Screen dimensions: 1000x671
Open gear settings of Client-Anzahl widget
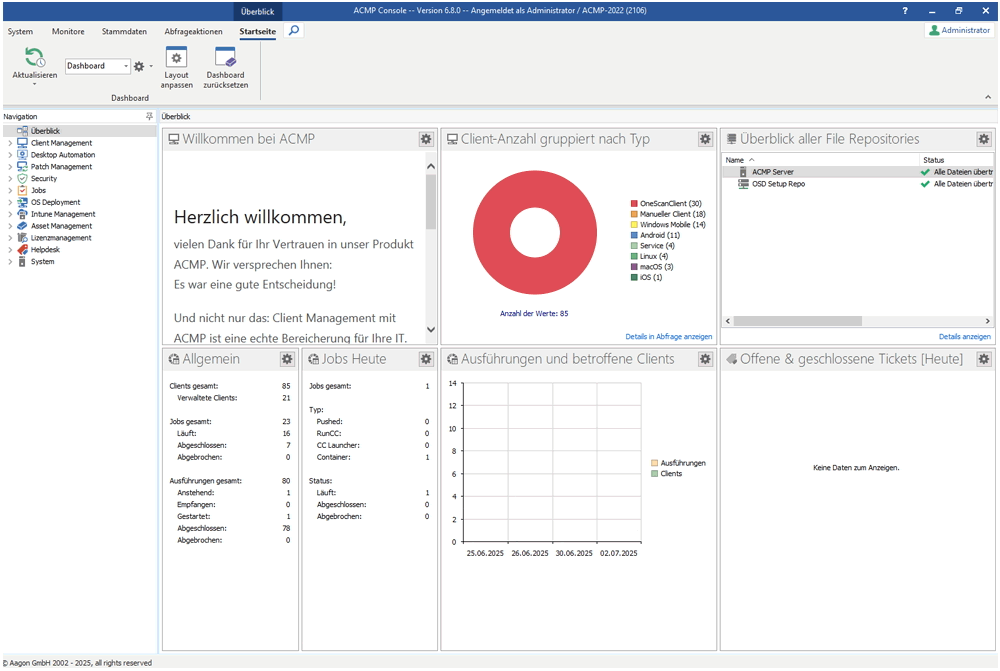705,139
